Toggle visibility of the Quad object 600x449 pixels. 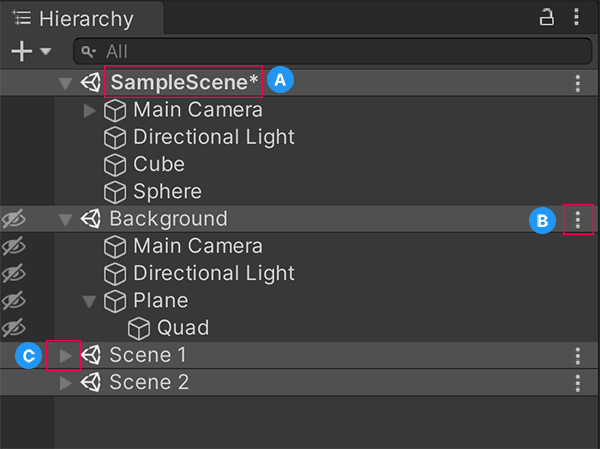point(13,327)
